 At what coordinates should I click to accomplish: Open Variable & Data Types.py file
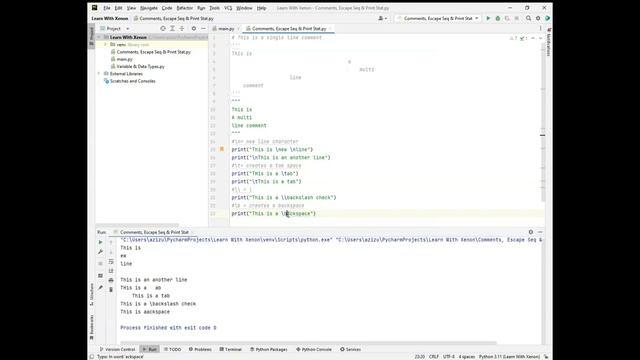(x=140, y=67)
